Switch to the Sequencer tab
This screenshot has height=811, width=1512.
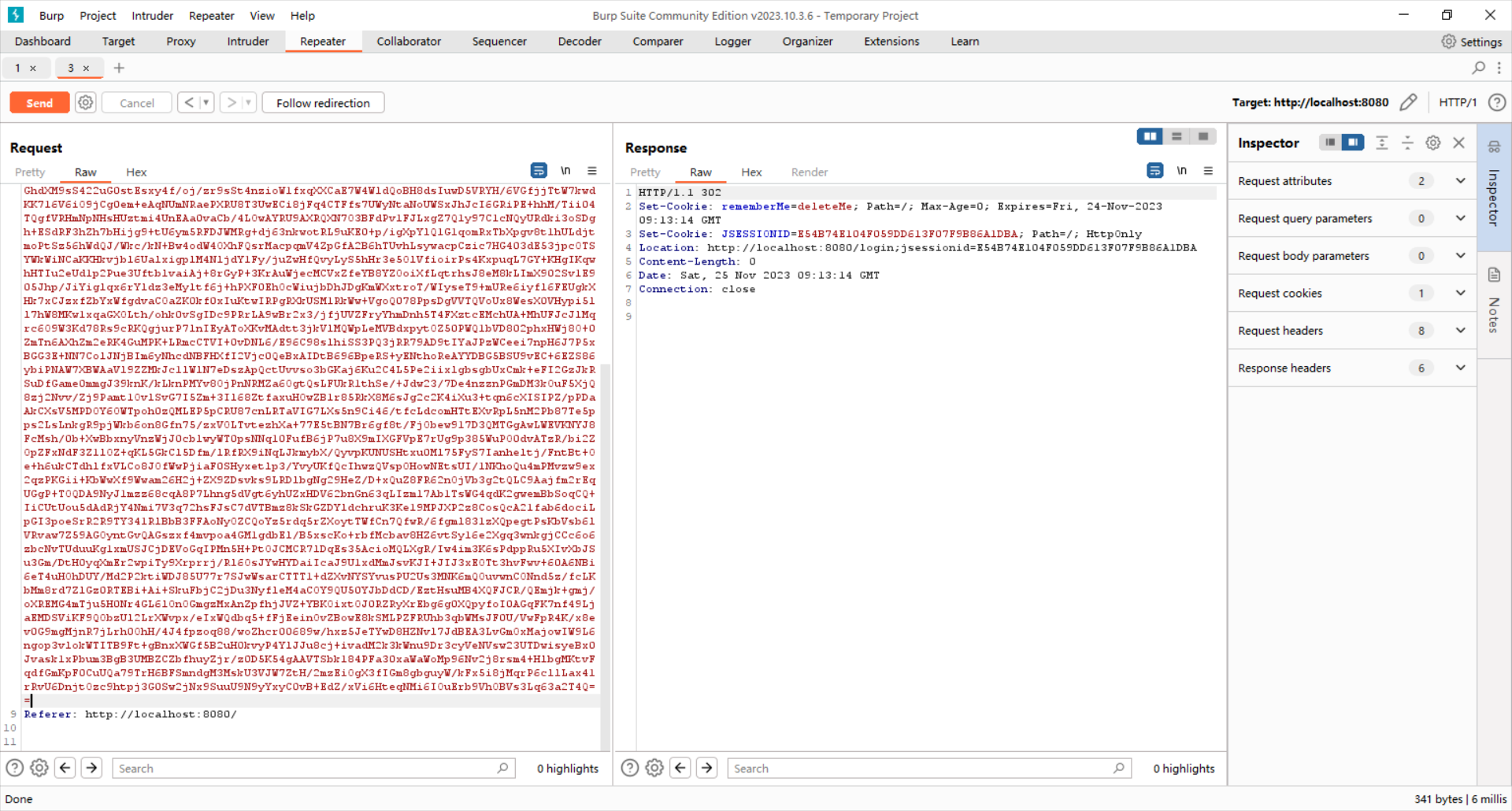click(x=499, y=41)
